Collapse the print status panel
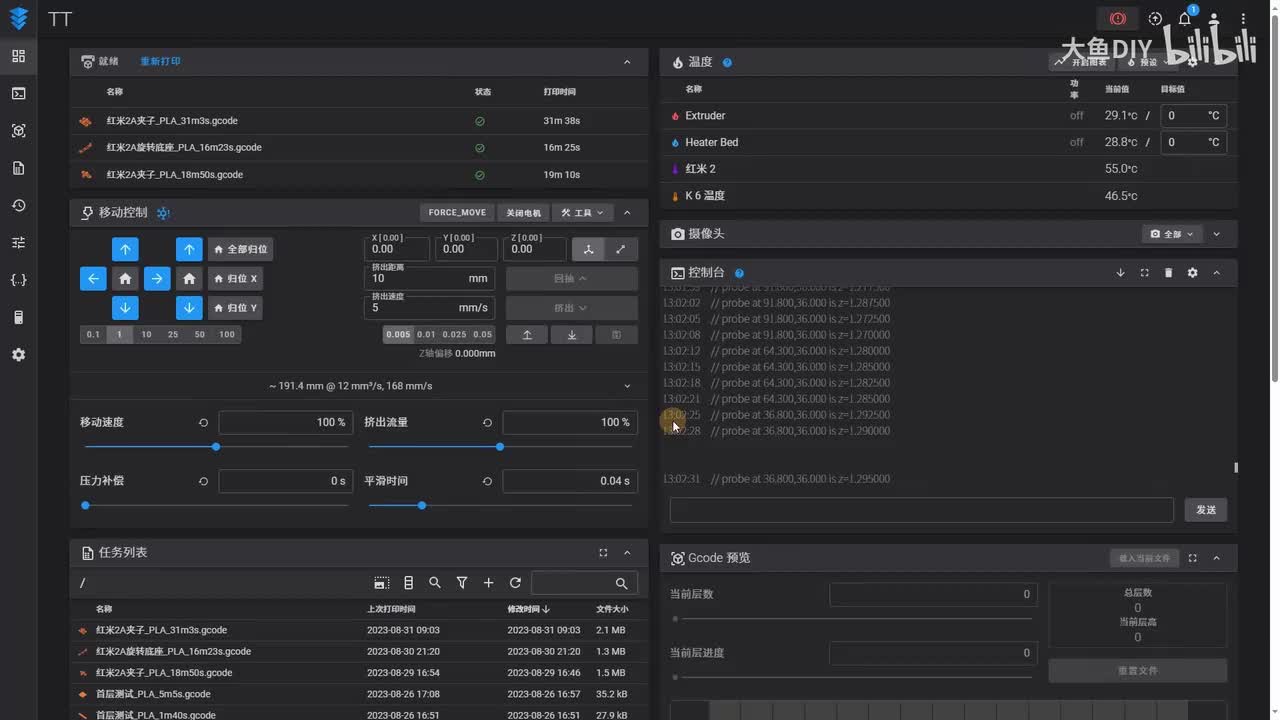Image resolution: width=1280 pixels, height=720 pixels. coord(627,62)
